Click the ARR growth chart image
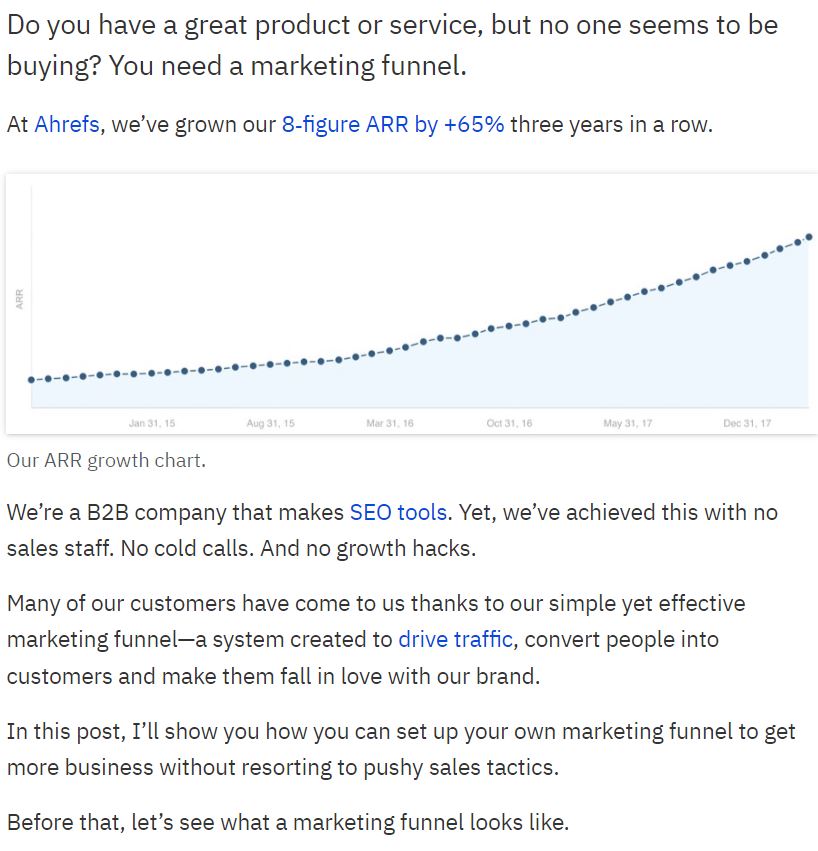The image size is (818, 851). tap(412, 304)
